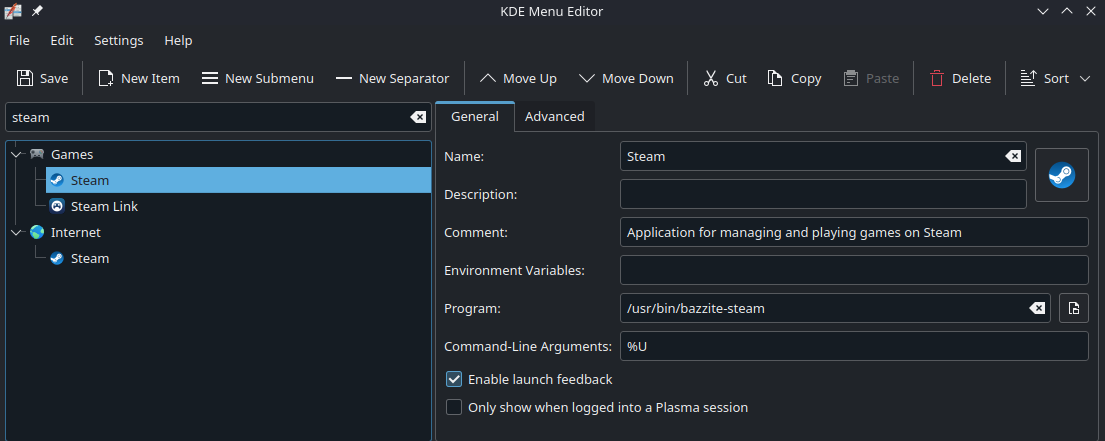Copy the selected menu entry

pos(794,78)
